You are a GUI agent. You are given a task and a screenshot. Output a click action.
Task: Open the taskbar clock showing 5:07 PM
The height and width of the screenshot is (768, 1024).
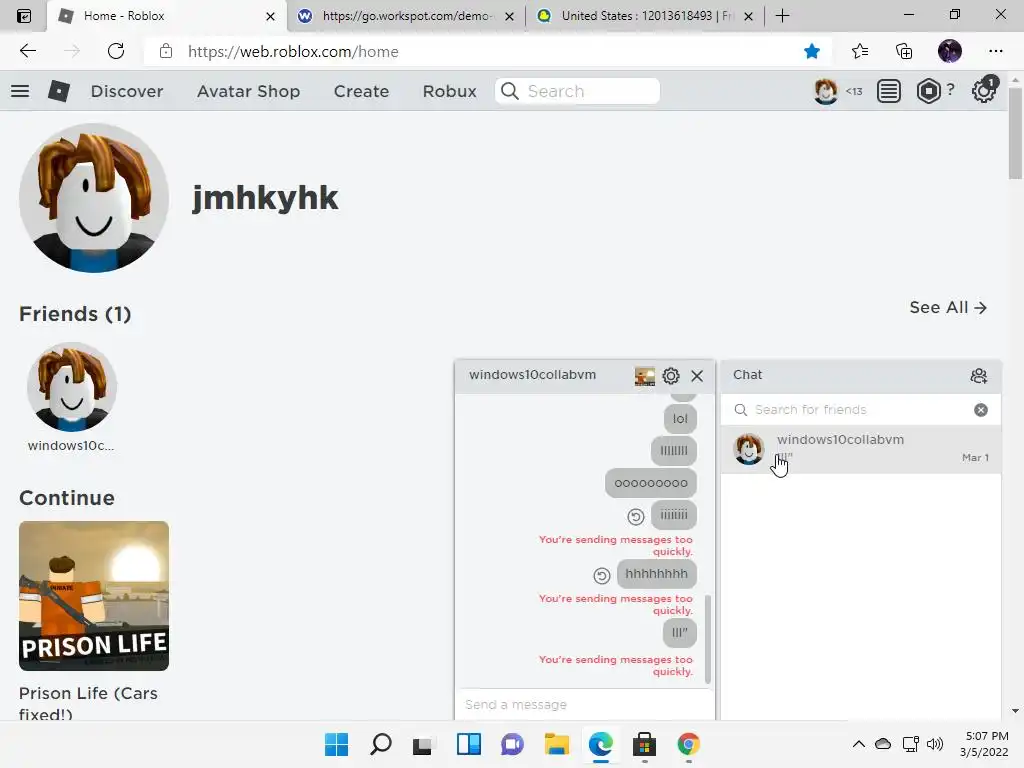[984, 744]
